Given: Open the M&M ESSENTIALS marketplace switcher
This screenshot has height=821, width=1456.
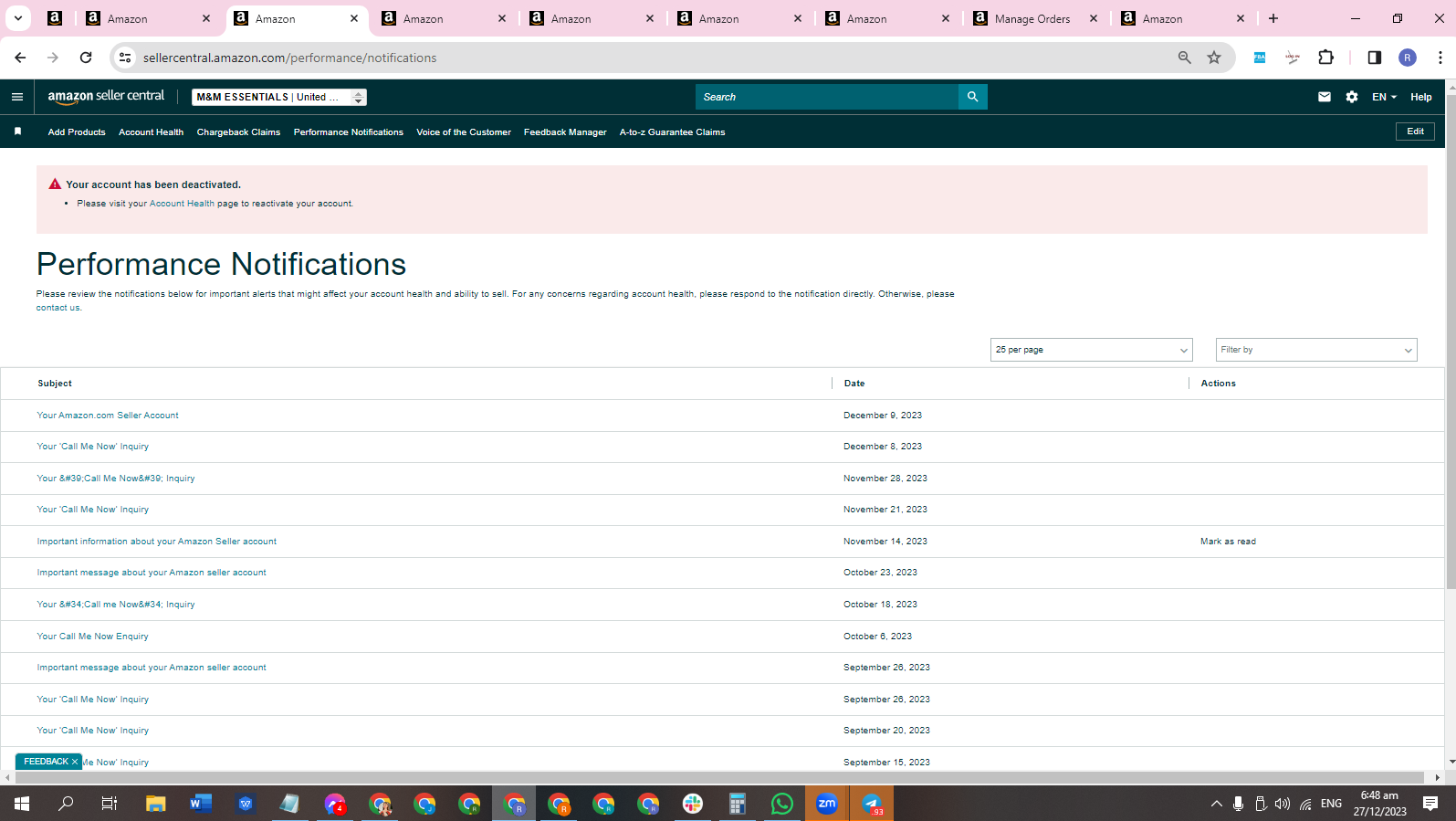Looking at the screenshot, I should (x=279, y=97).
